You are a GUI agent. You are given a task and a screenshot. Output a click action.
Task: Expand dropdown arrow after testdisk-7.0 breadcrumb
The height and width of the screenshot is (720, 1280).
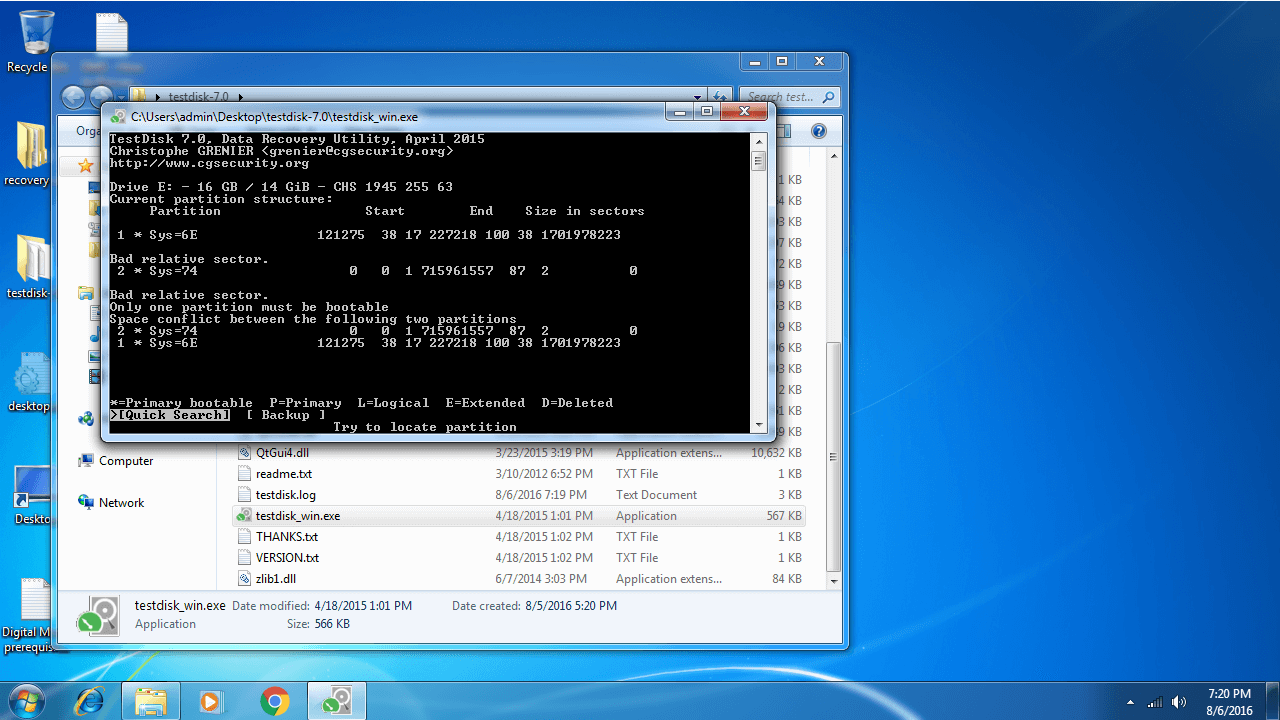click(x=239, y=97)
